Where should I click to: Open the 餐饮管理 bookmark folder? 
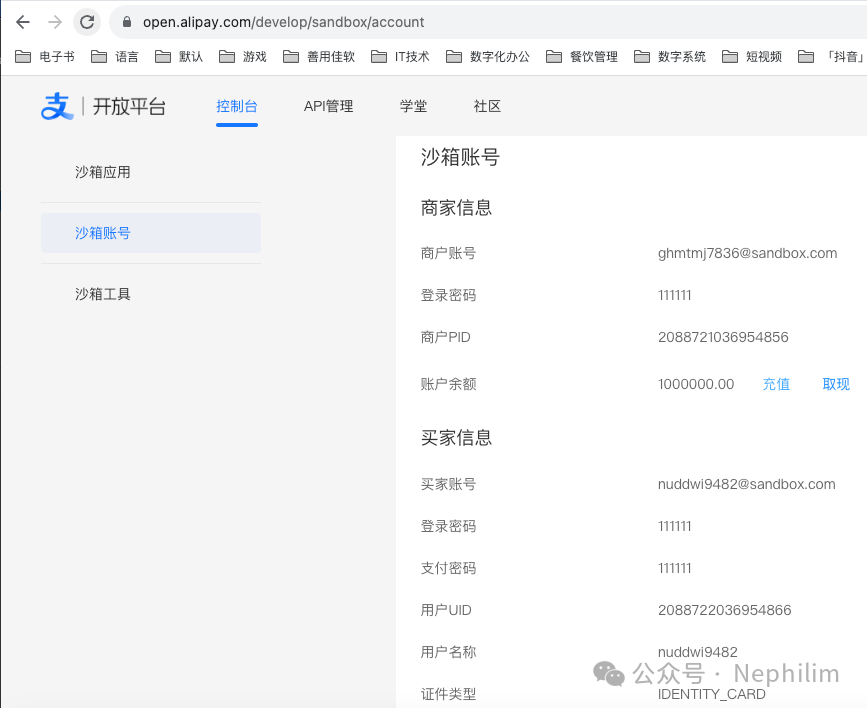[582, 56]
